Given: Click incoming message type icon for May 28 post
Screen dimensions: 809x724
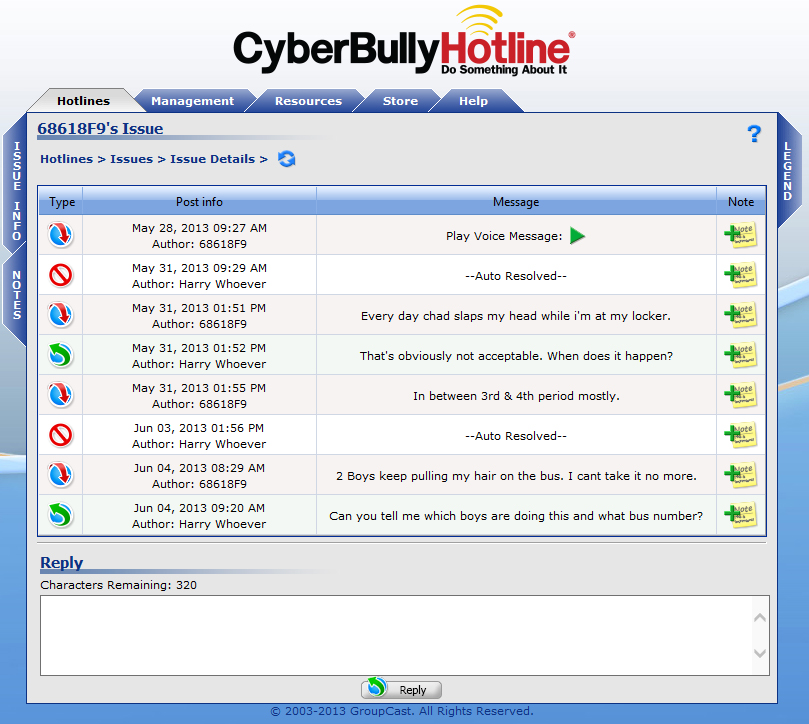Looking at the screenshot, I should point(60,235).
